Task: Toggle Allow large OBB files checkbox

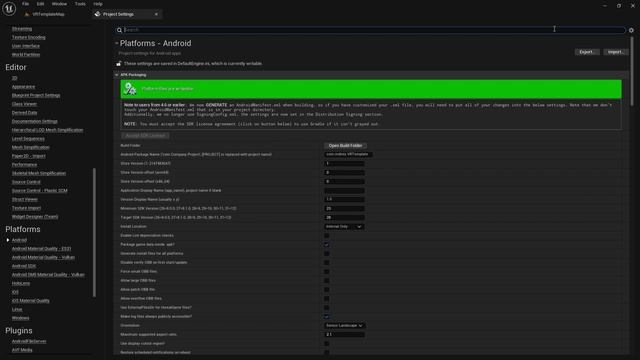Action: coord(327,281)
